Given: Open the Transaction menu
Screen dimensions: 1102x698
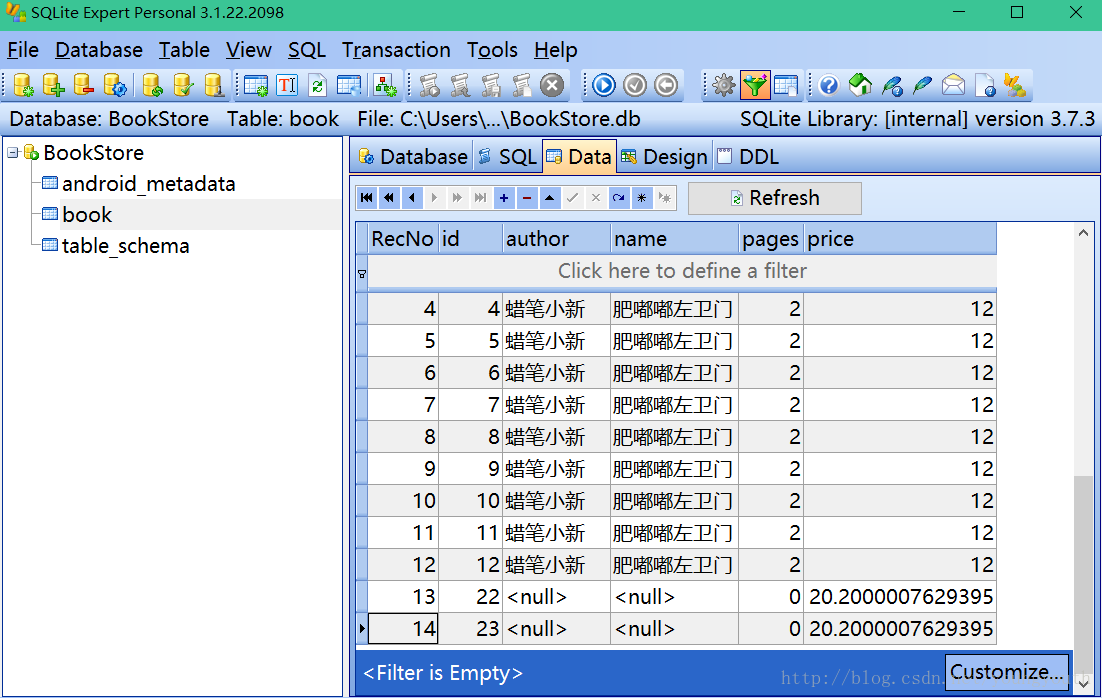Looking at the screenshot, I should coord(396,50).
